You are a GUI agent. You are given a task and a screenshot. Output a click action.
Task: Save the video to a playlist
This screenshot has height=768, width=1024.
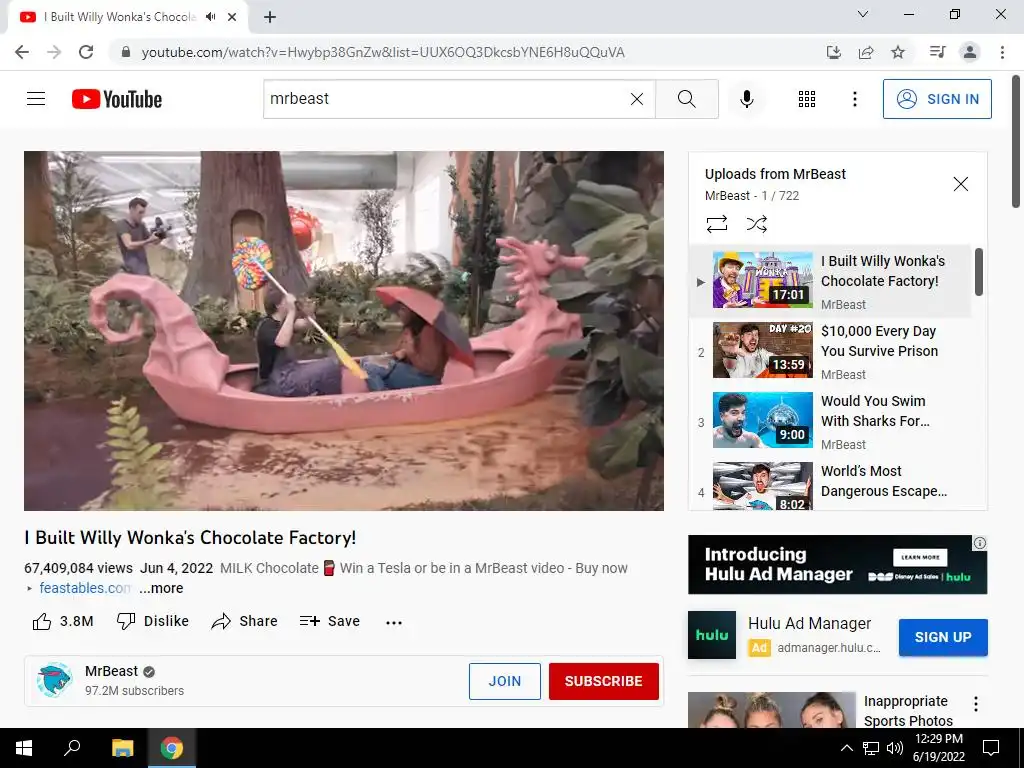pyautogui.click(x=330, y=621)
